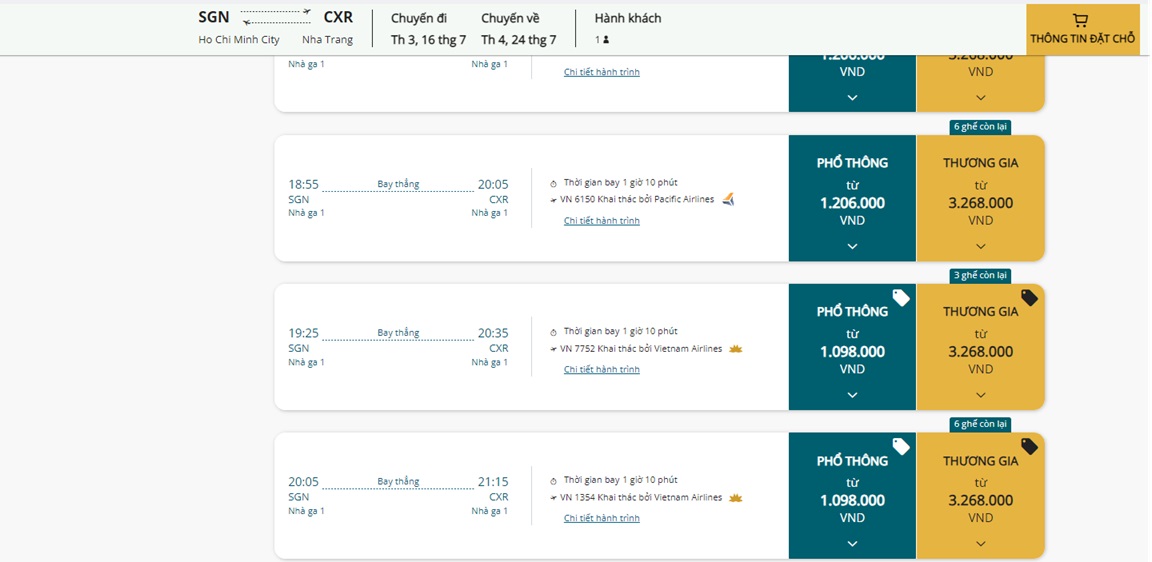
Task: Click the Vietnam Airlines lotus logo on VN 7752
Action: click(x=736, y=349)
